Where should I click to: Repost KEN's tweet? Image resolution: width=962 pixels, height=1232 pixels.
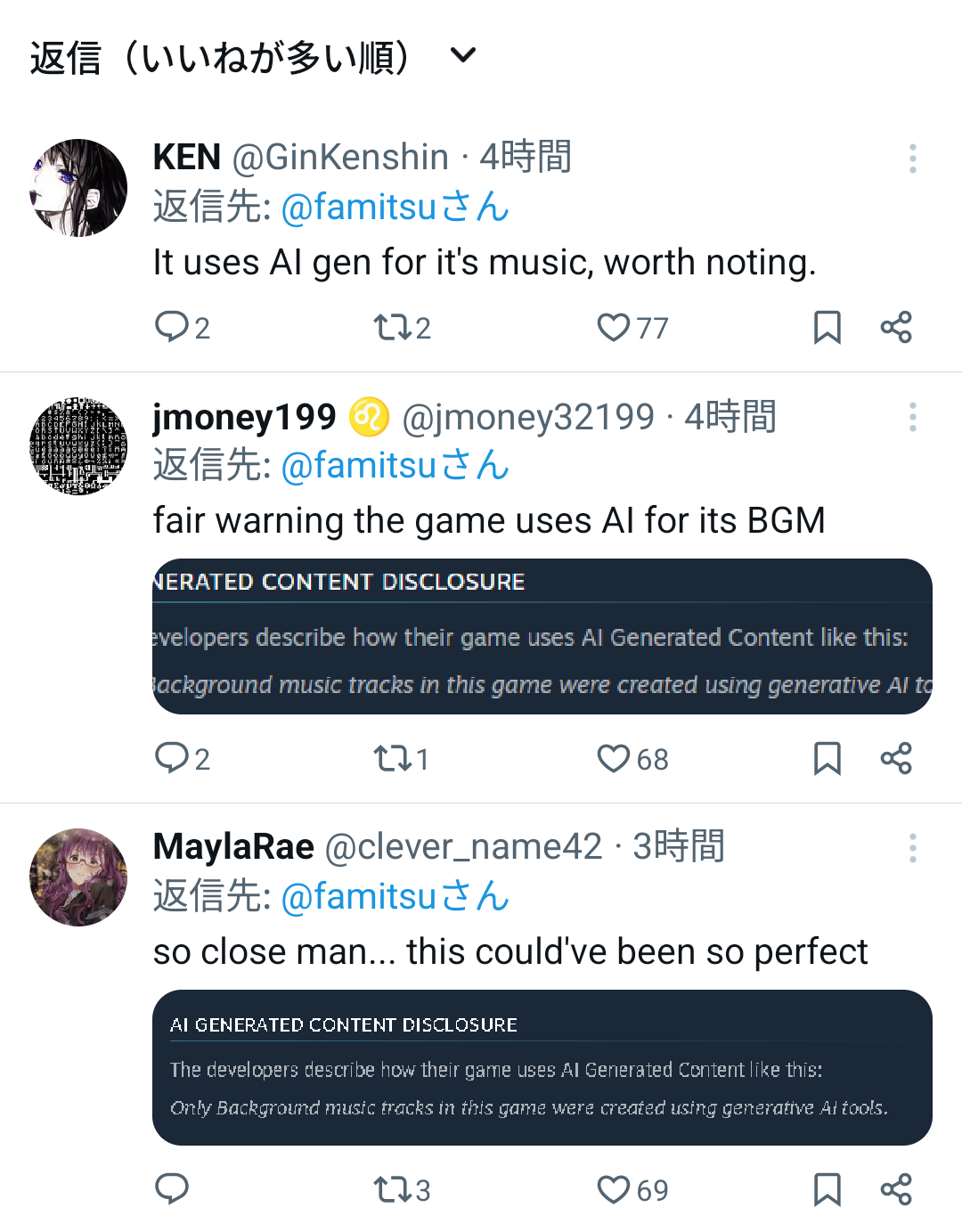(390, 328)
